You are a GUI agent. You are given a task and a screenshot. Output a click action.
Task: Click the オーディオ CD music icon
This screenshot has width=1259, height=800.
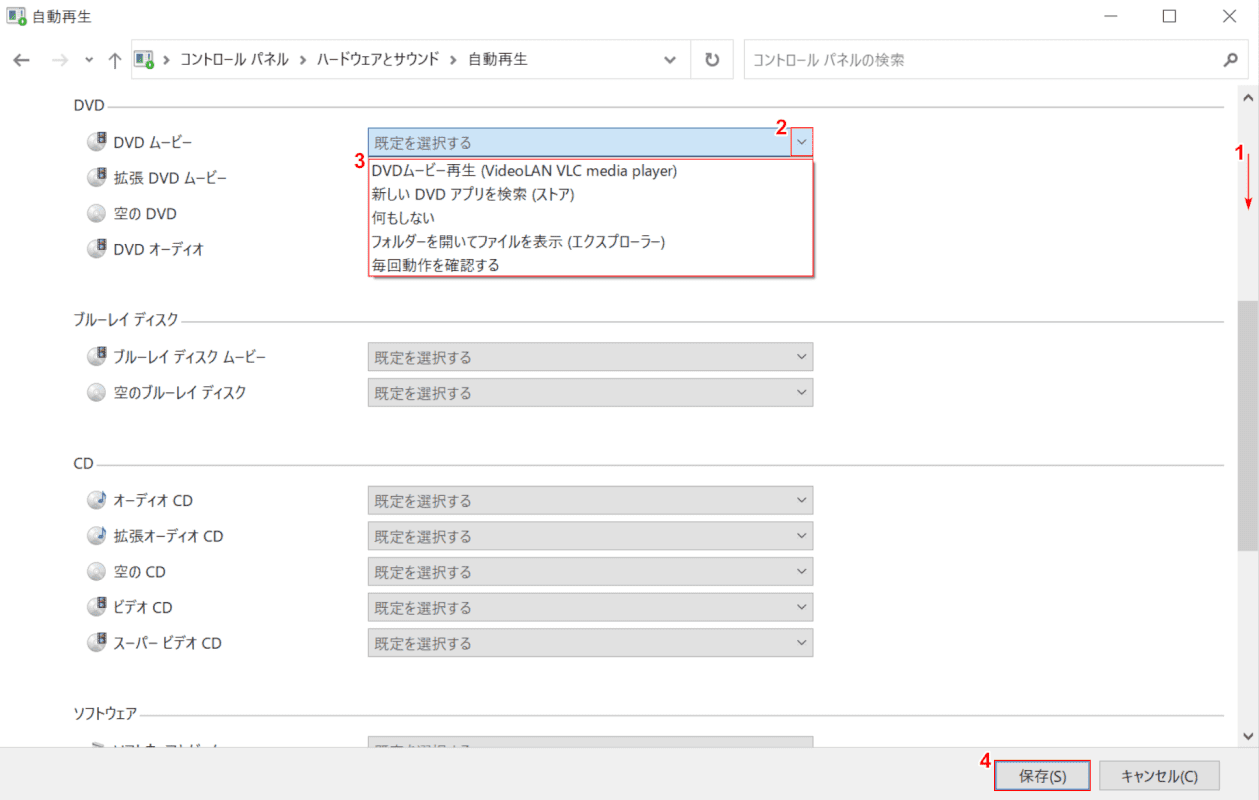click(x=96, y=500)
